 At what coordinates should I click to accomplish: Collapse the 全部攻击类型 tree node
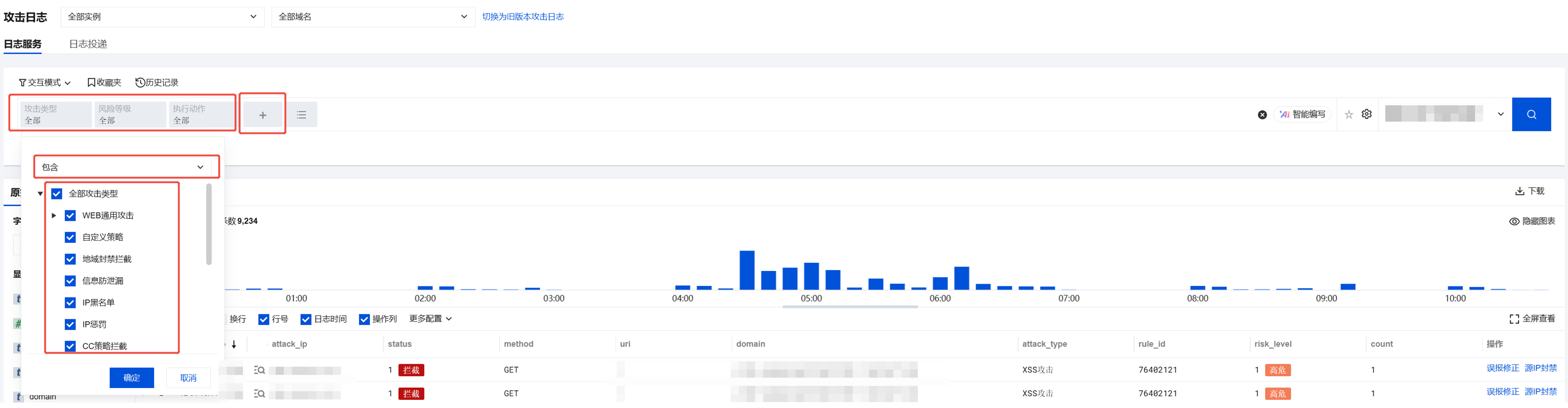point(40,194)
